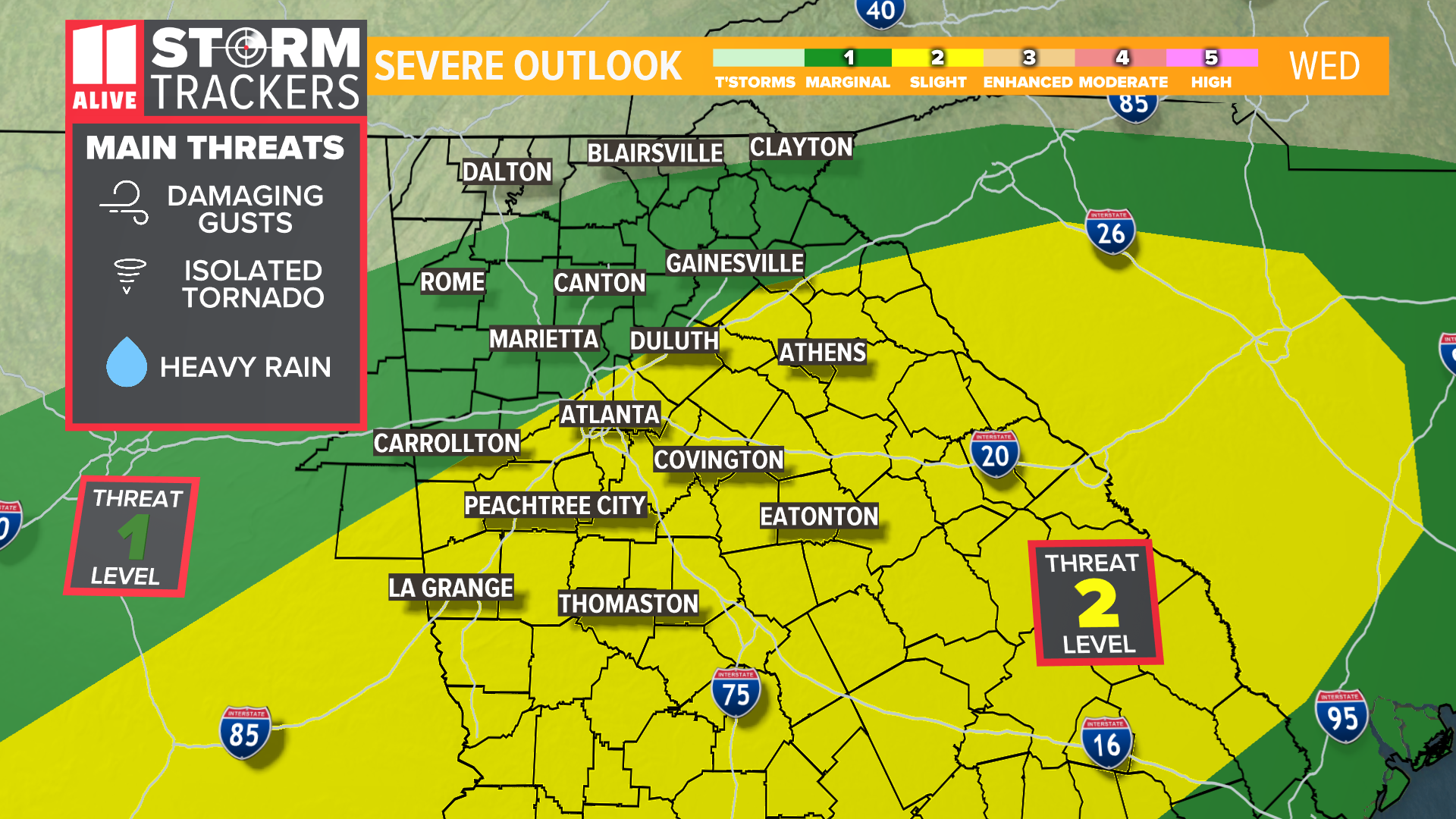Click the ROME city label
Viewport: 1456px width, 819px height.
[453, 282]
